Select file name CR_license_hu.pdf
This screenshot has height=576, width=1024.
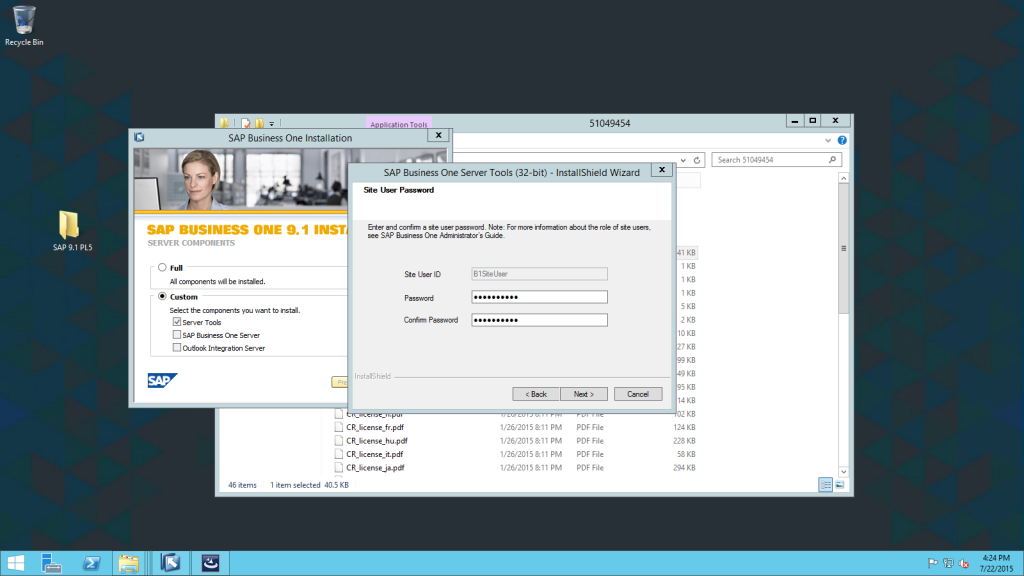(x=377, y=441)
